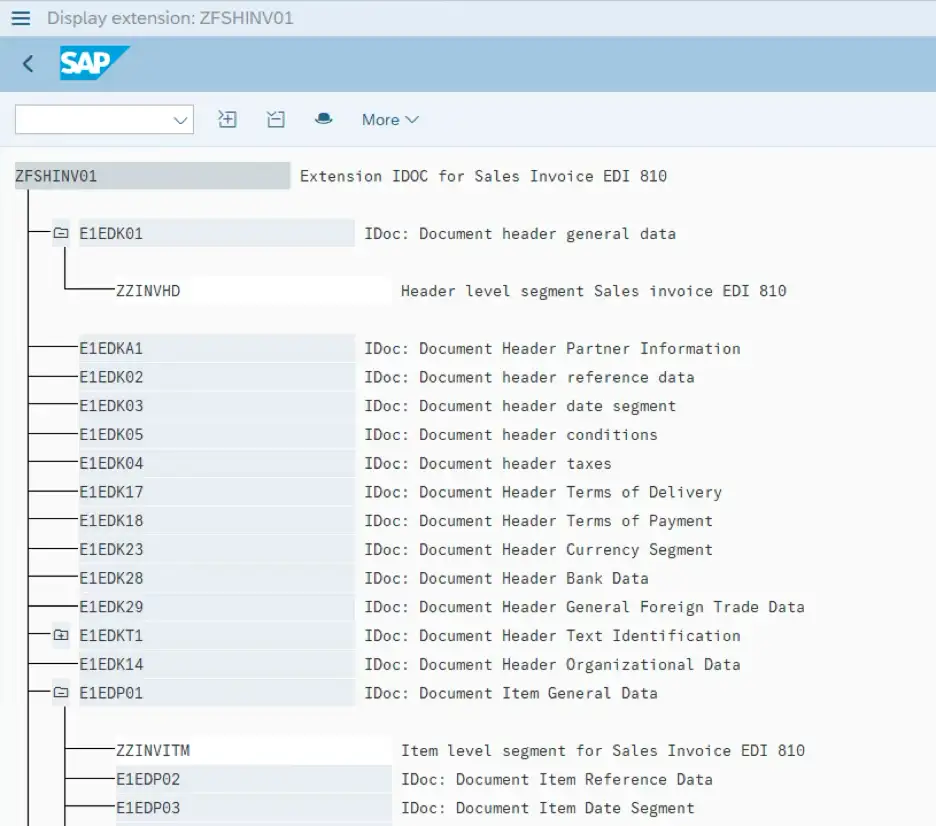This screenshot has width=936, height=826.
Task: Open the More menu
Action: 390,119
